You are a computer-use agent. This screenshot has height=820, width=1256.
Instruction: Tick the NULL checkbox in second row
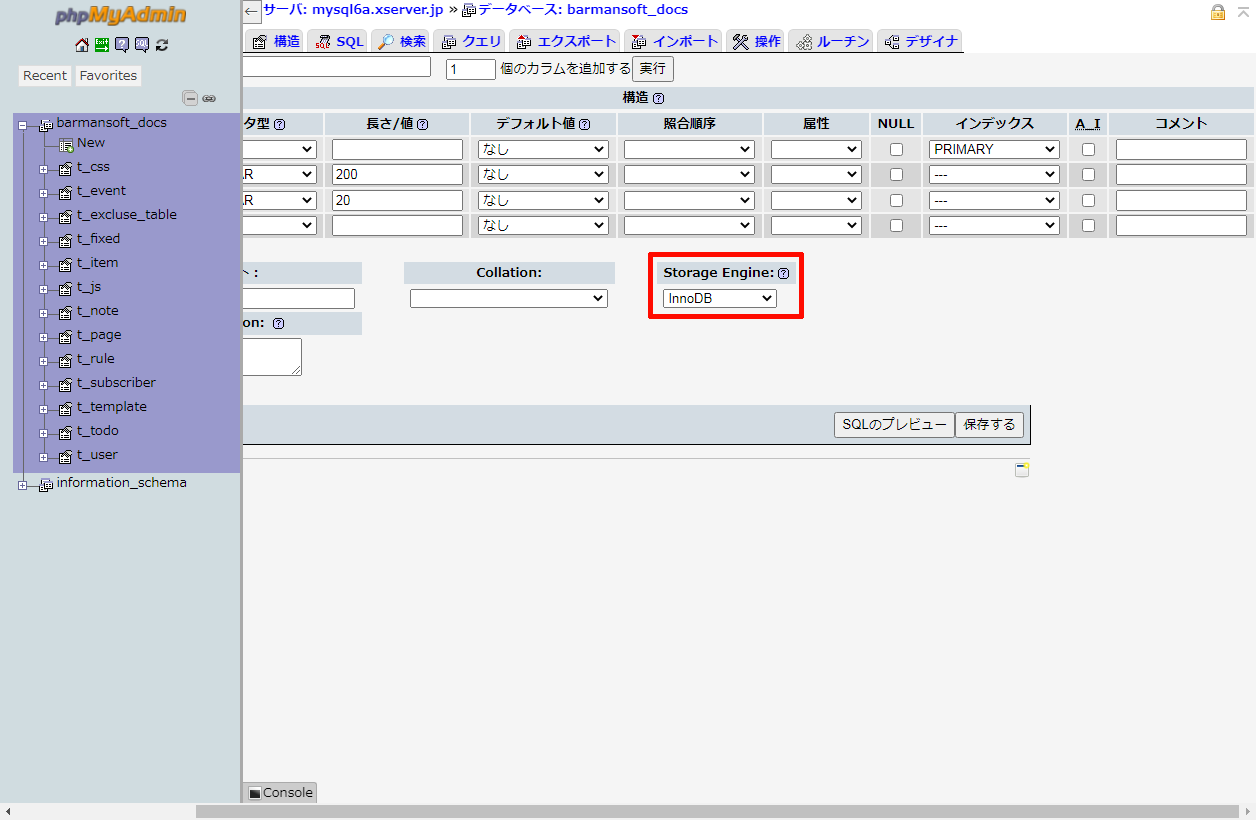pos(896,174)
